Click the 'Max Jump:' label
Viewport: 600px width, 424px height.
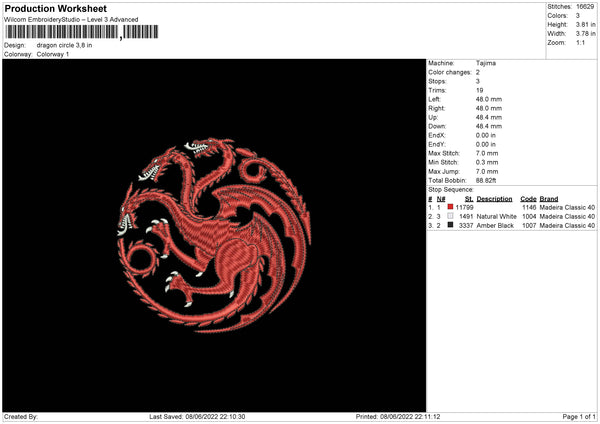coord(444,171)
